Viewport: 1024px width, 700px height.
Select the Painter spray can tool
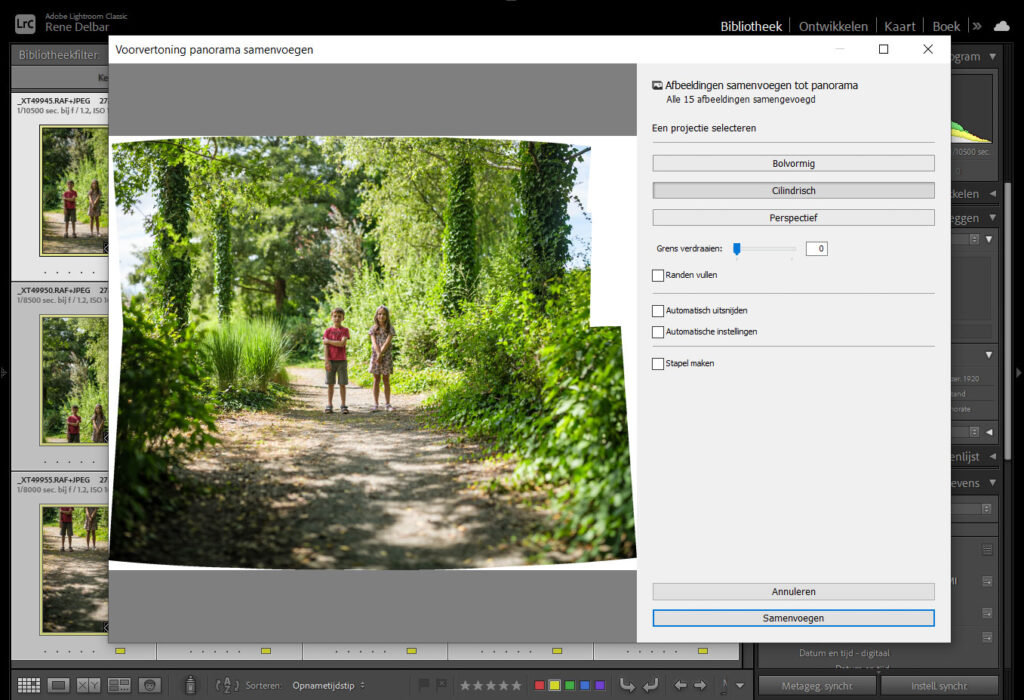pyautogui.click(x=191, y=684)
